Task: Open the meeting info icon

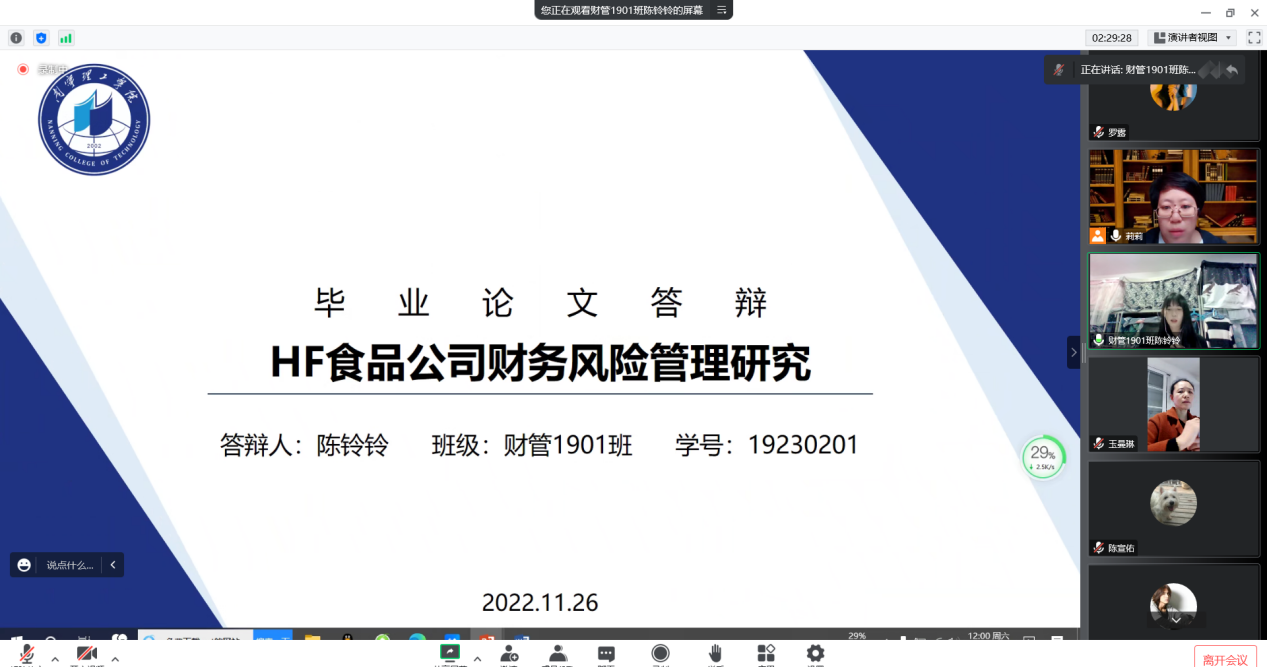Action: (x=16, y=38)
